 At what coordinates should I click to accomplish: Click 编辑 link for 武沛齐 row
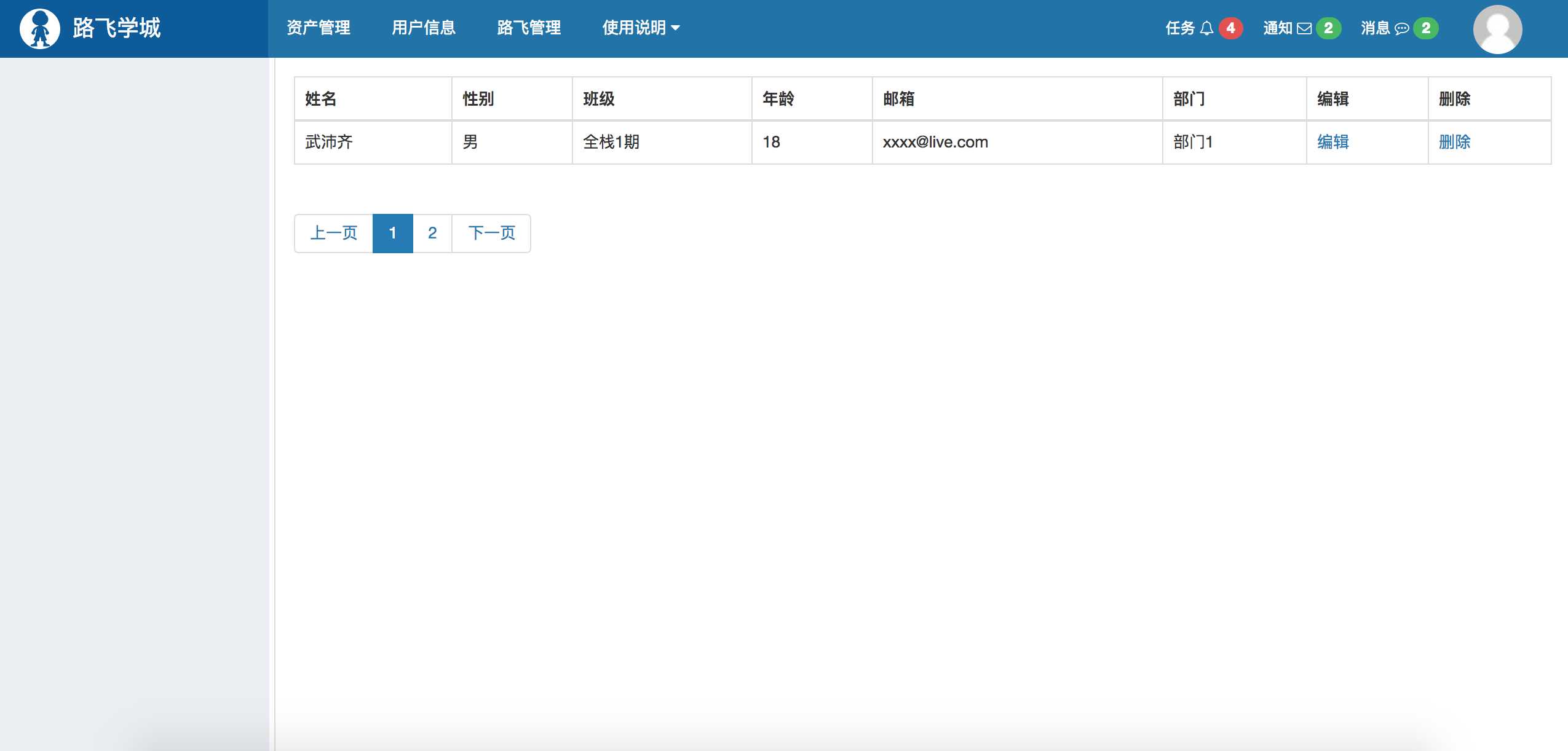[x=1332, y=142]
